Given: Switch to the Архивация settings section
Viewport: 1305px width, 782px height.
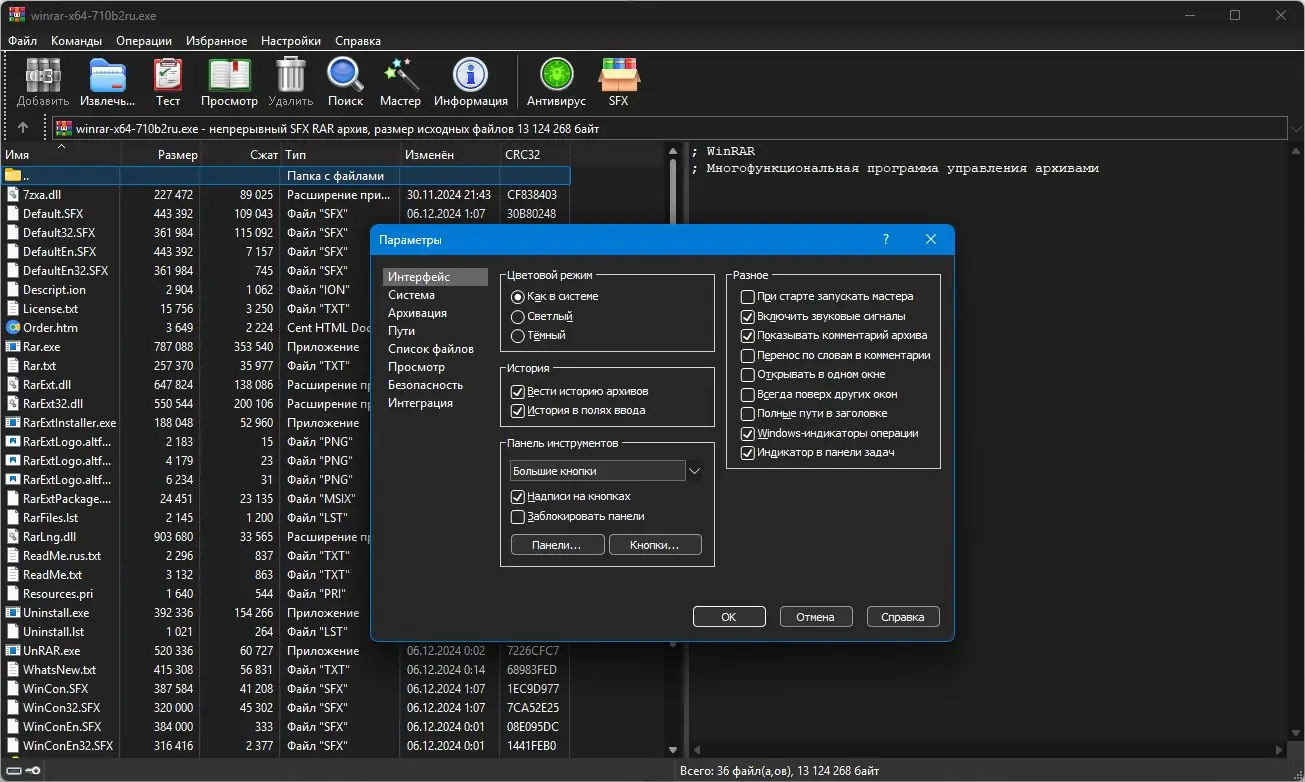Looking at the screenshot, I should coord(417,313).
